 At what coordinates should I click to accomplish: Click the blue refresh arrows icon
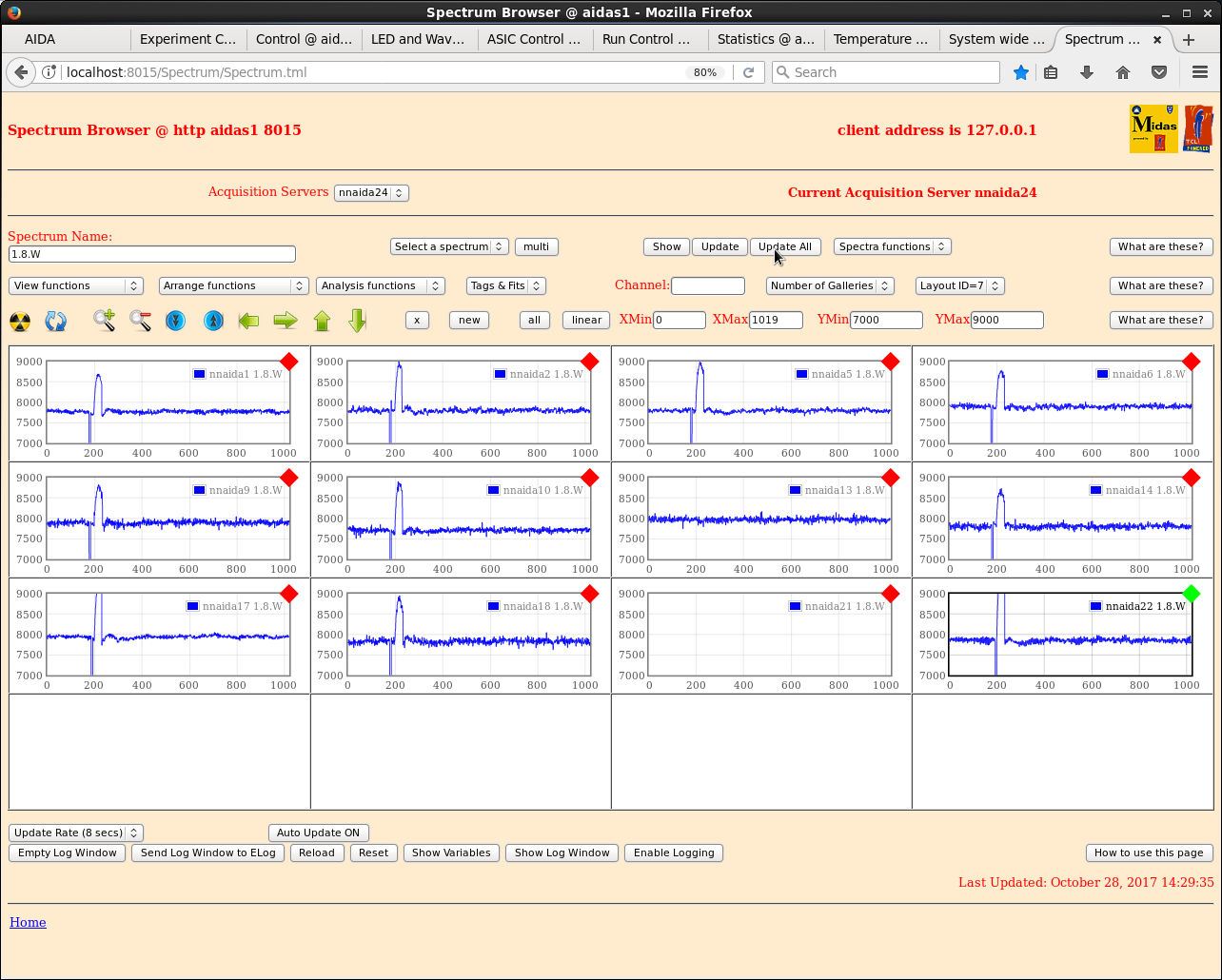[x=56, y=322]
